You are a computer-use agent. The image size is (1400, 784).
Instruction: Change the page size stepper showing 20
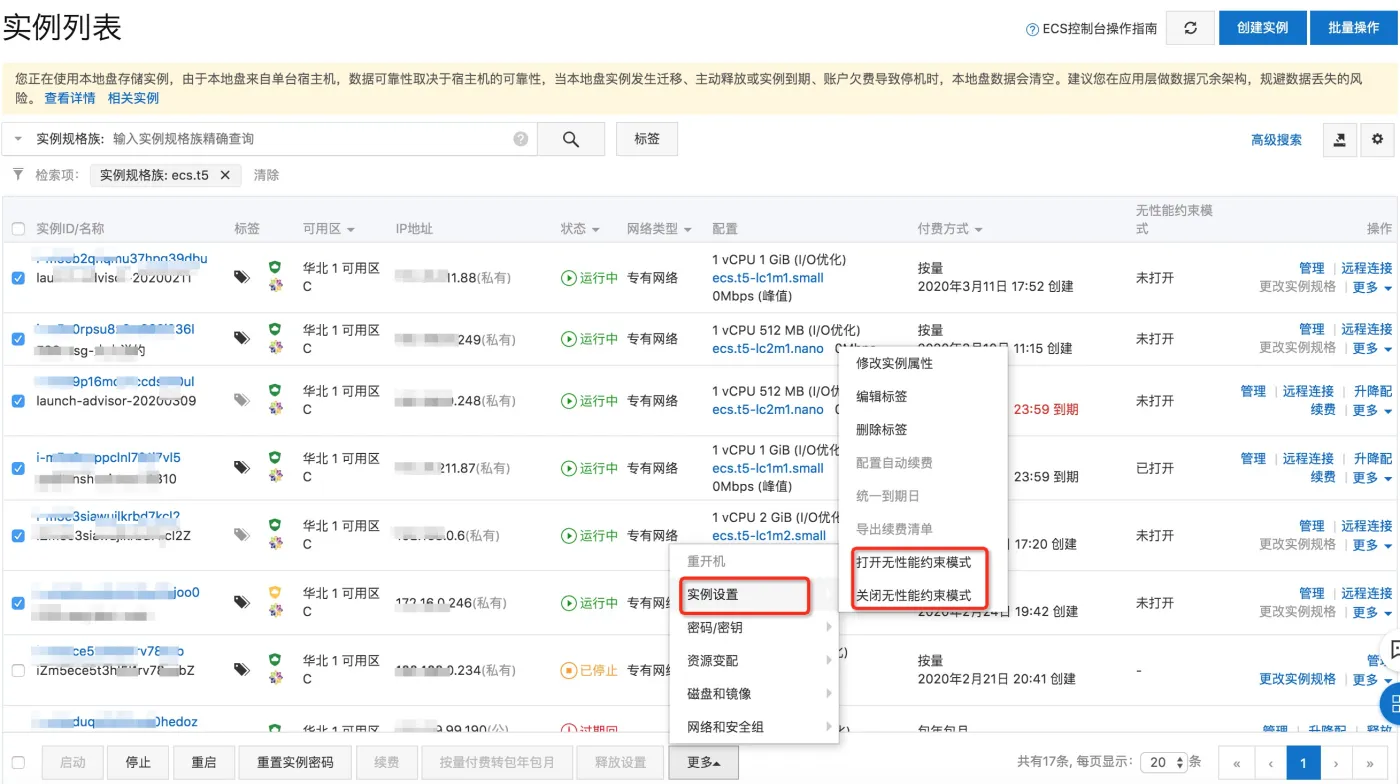click(1163, 762)
